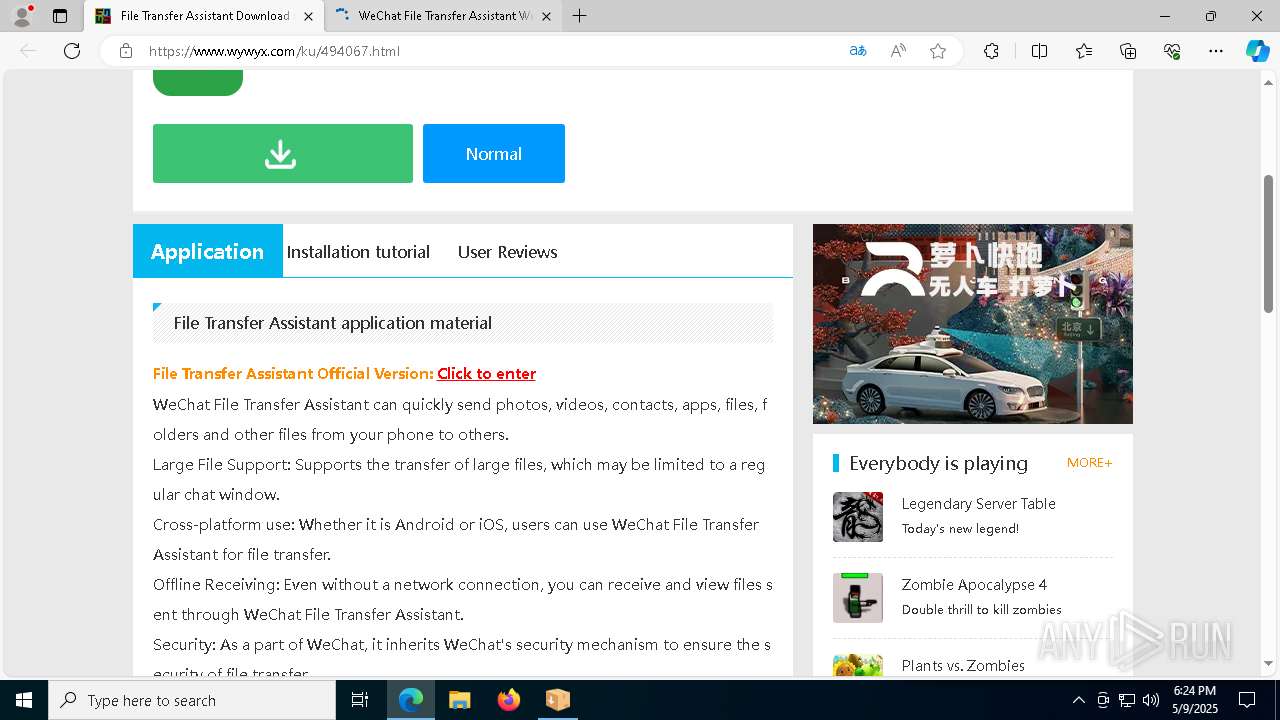
Task: Click the Plants vs. Zombies title
Action: [963, 666]
